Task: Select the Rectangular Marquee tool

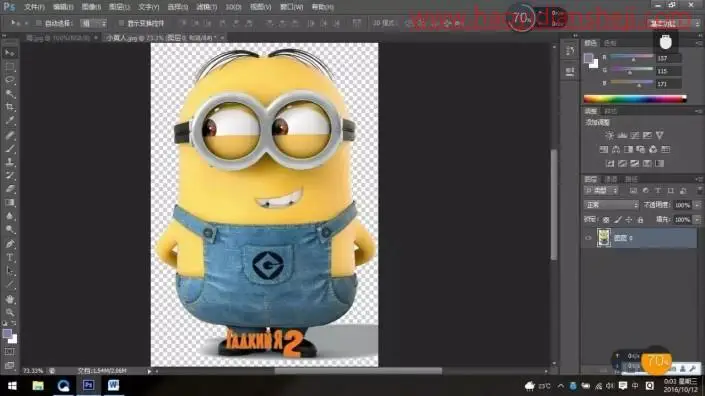Action: point(9,67)
